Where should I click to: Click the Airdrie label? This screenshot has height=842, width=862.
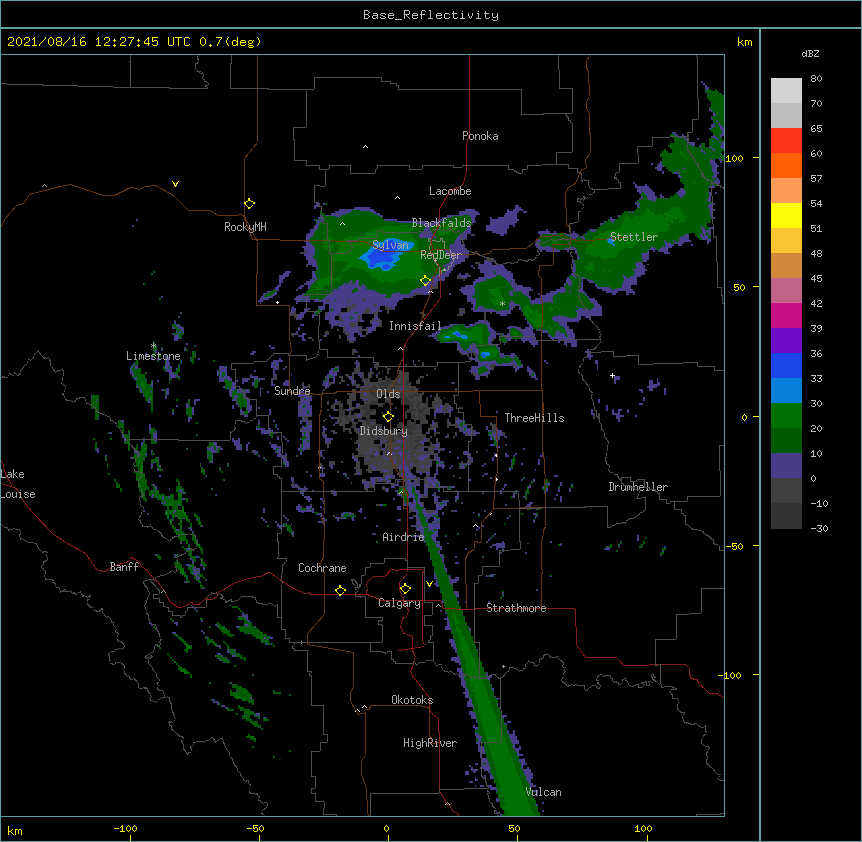pyautogui.click(x=403, y=537)
